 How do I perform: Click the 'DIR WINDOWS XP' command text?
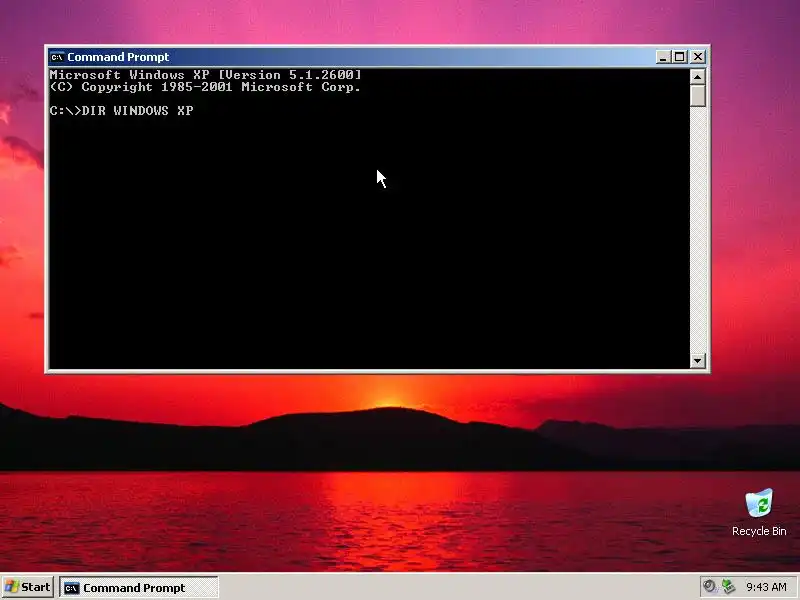137,111
